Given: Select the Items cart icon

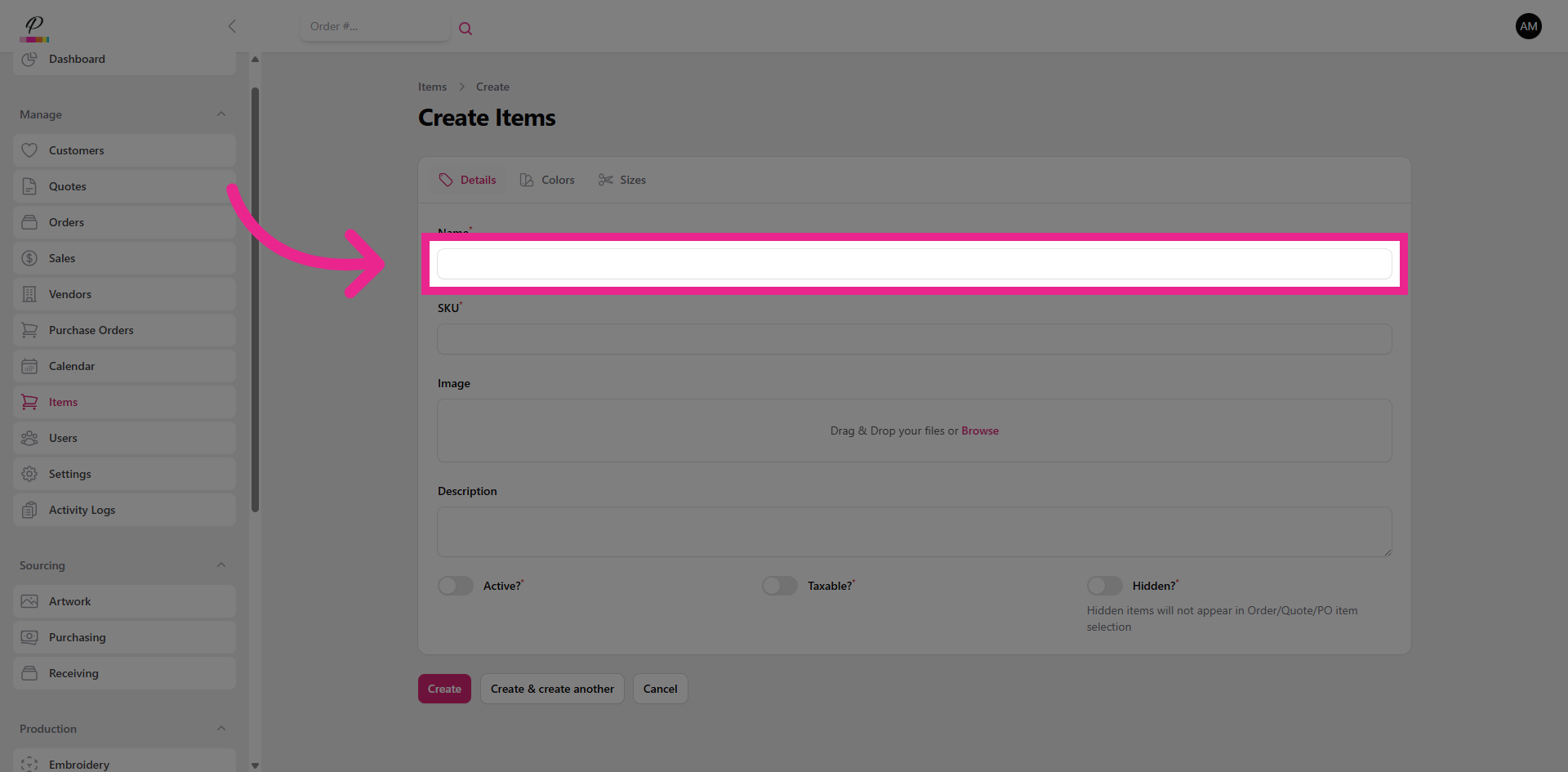Looking at the screenshot, I should (29, 402).
